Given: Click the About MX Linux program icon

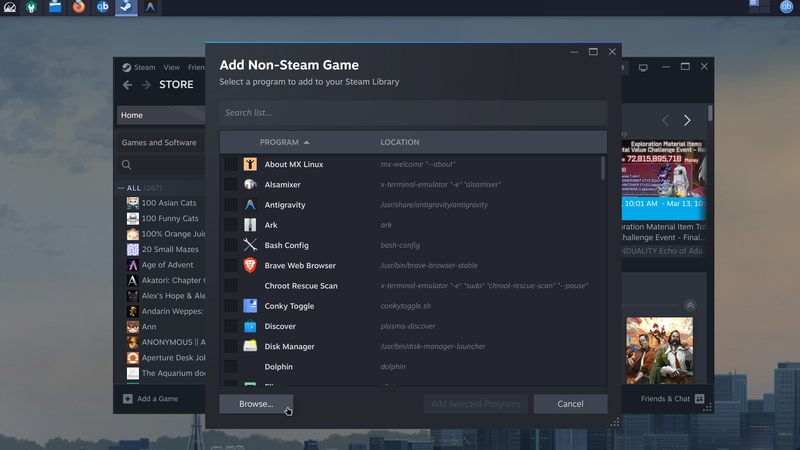Looking at the screenshot, I should (250, 164).
